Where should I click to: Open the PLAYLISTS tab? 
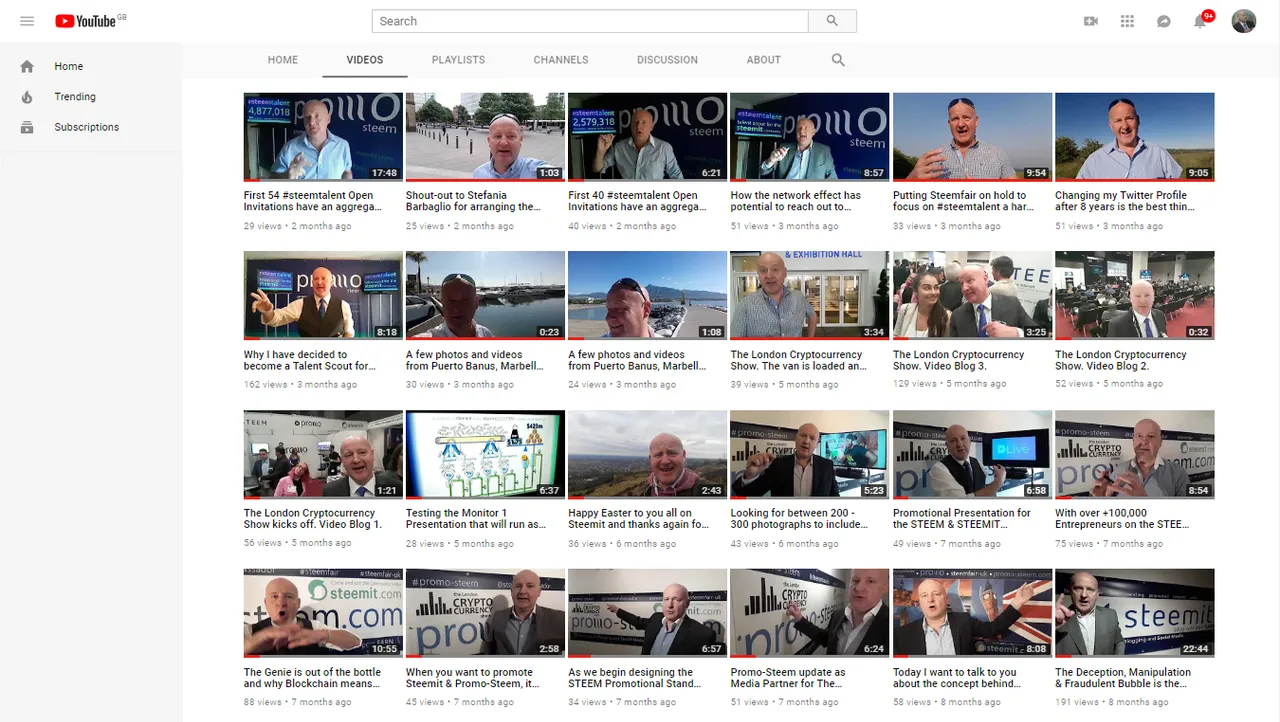click(x=458, y=60)
